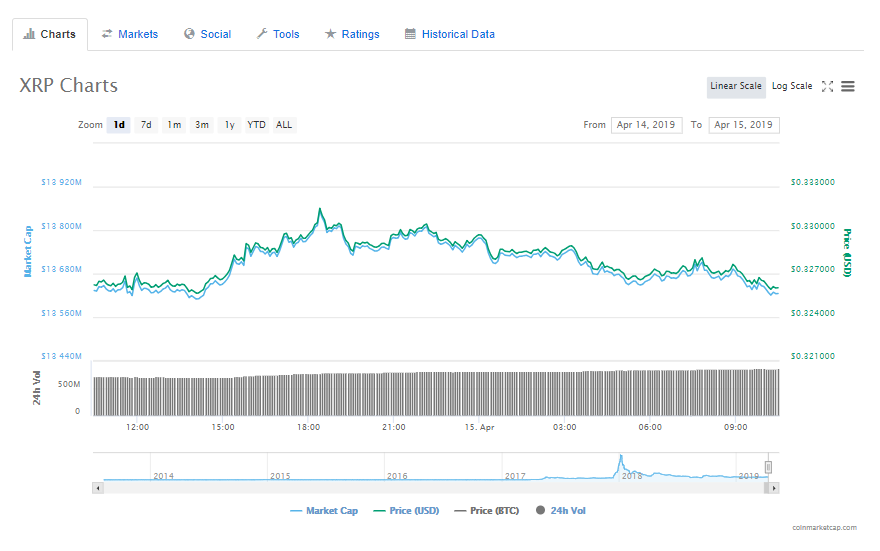Select the 7d zoom range
This screenshot has width=880, height=551.
pos(146,125)
